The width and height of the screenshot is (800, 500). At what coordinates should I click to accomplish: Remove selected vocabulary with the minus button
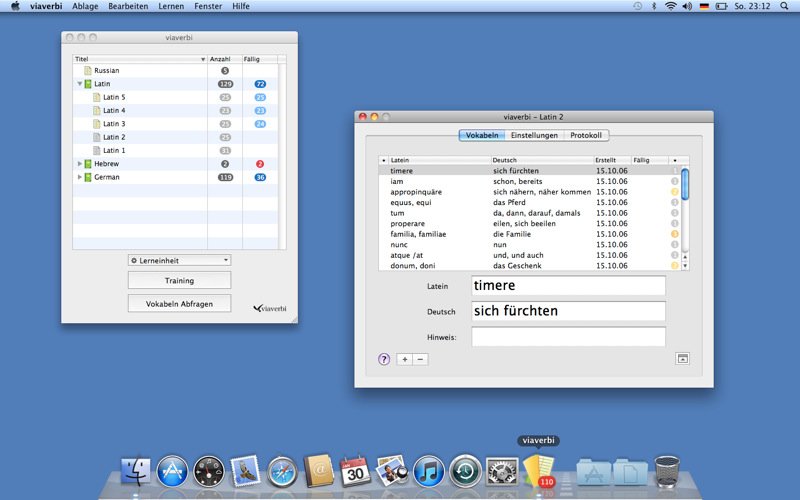420,359
